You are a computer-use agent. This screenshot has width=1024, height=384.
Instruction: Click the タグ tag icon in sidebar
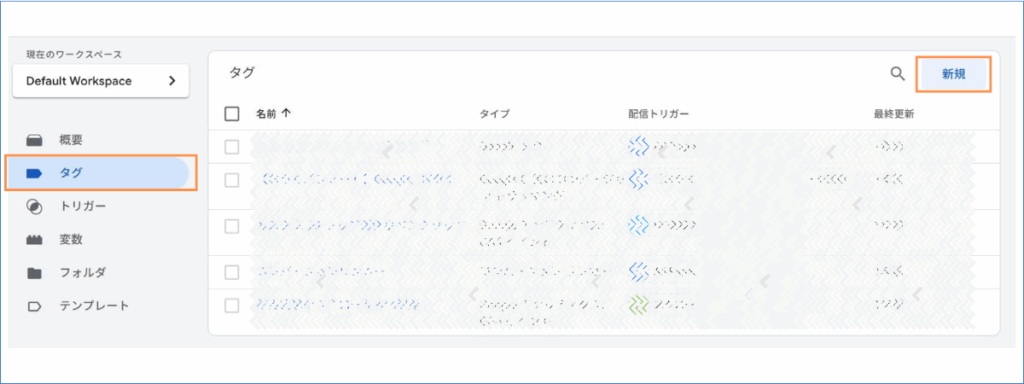coord(34,173)
